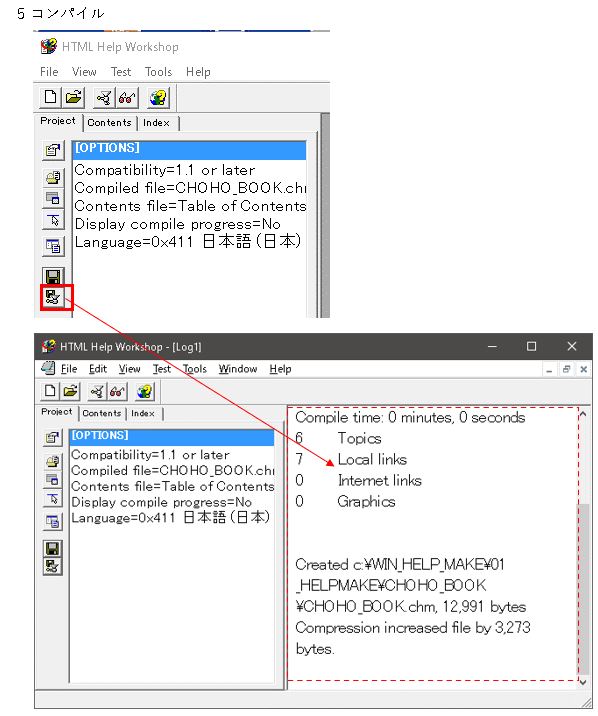Click the Save project floppy icon in the top window
Viewport: 598px width, 716px height.
pos(53,276)
